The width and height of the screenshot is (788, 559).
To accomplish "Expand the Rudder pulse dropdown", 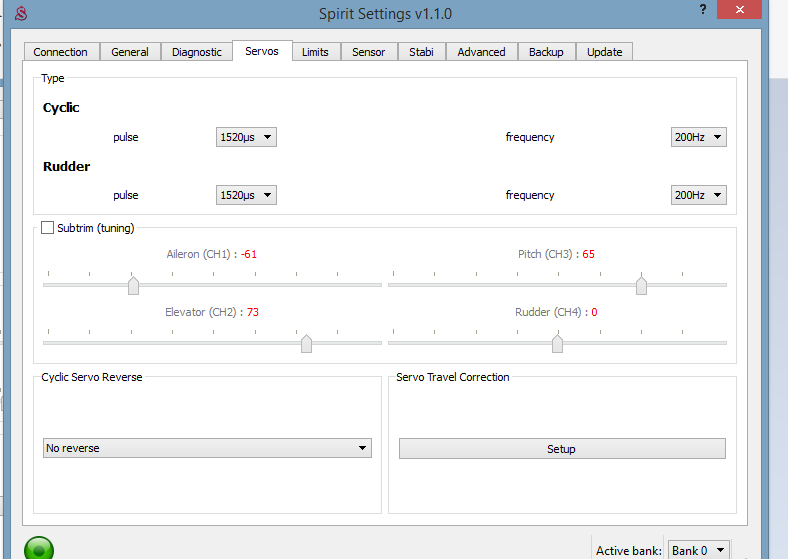I will pyautogui.click(x=246, y=195).
